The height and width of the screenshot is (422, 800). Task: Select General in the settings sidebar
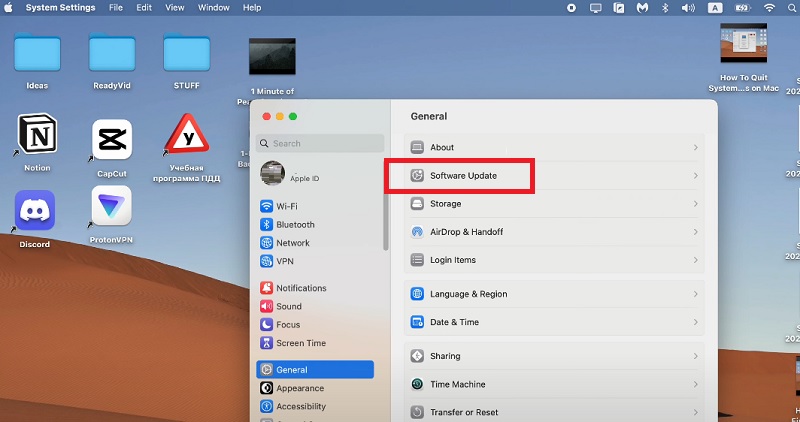click(x=315, y=369)
